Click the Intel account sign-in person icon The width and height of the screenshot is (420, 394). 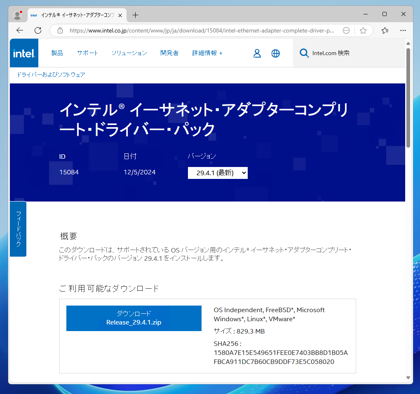pyautogui.click(x=257, y=53)
